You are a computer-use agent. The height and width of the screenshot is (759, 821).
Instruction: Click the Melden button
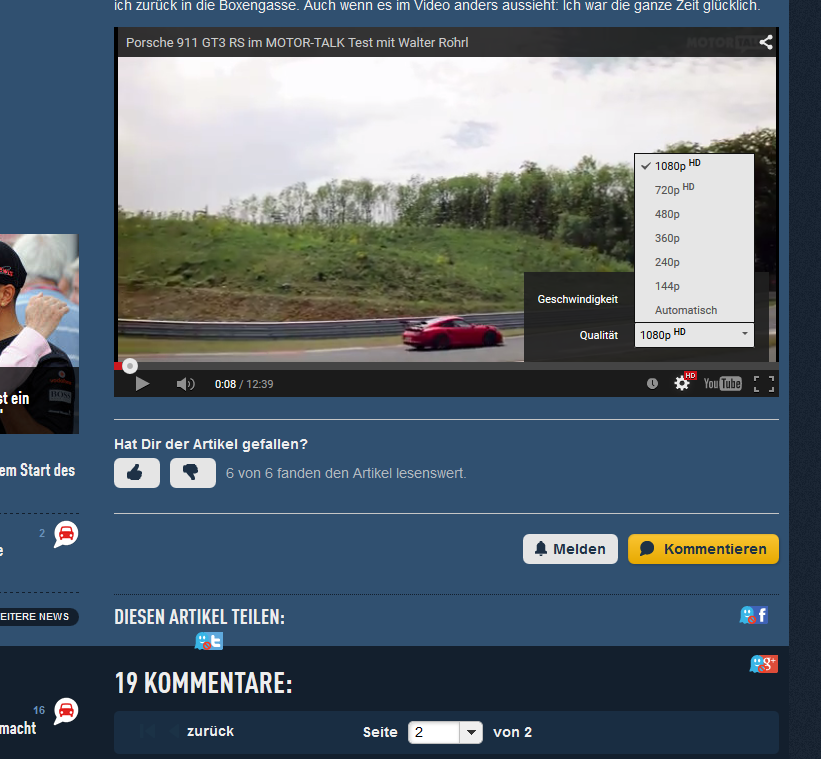[570, 548]
